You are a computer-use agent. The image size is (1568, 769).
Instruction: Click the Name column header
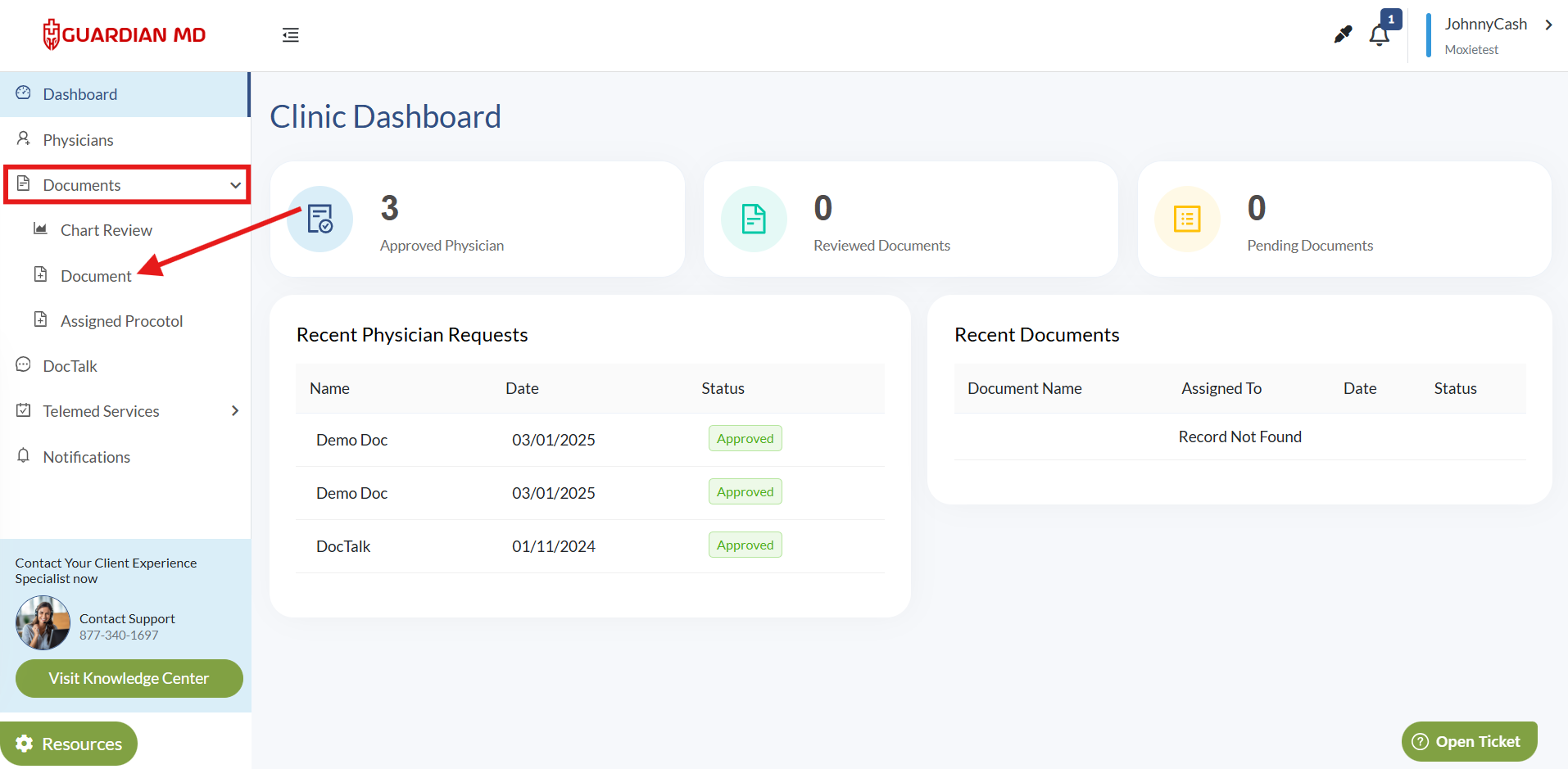[329, 388]
